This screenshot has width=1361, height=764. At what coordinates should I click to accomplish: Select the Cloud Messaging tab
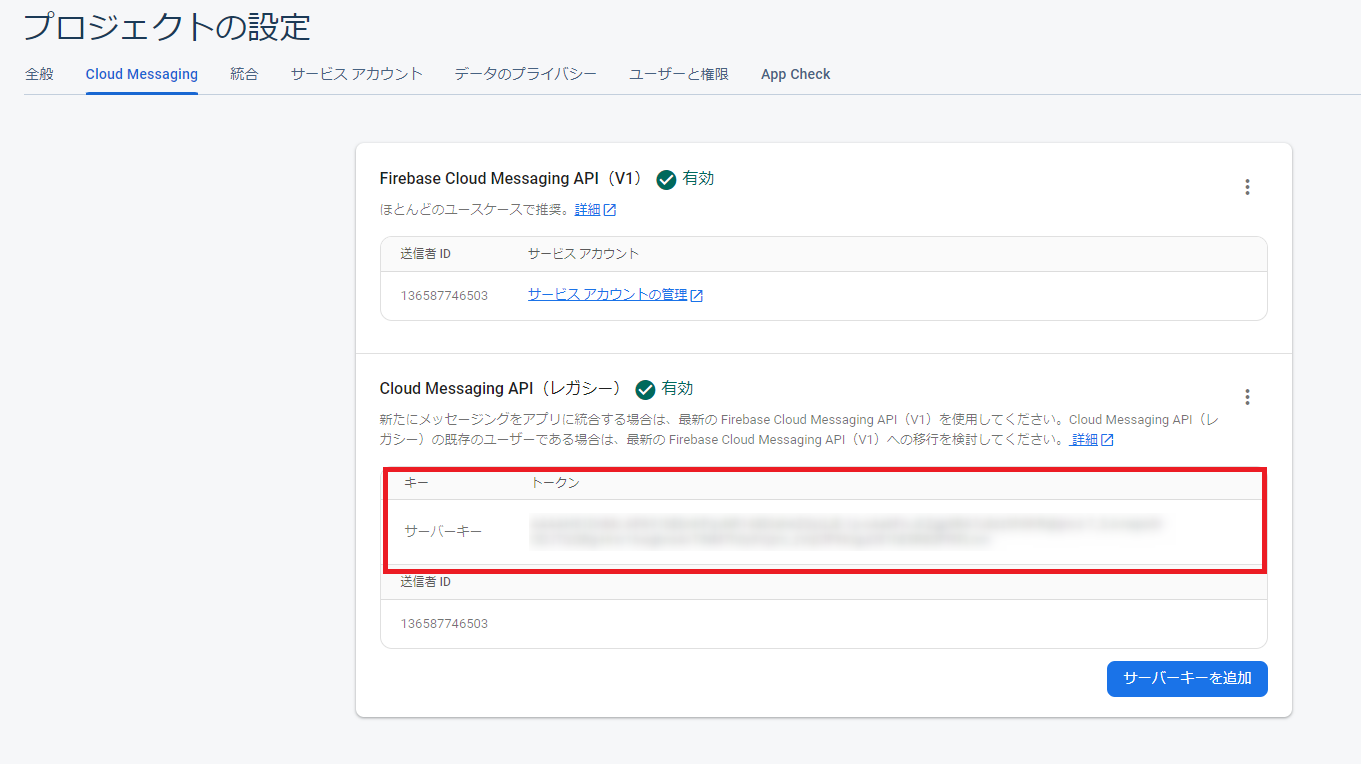pos(142,74)
